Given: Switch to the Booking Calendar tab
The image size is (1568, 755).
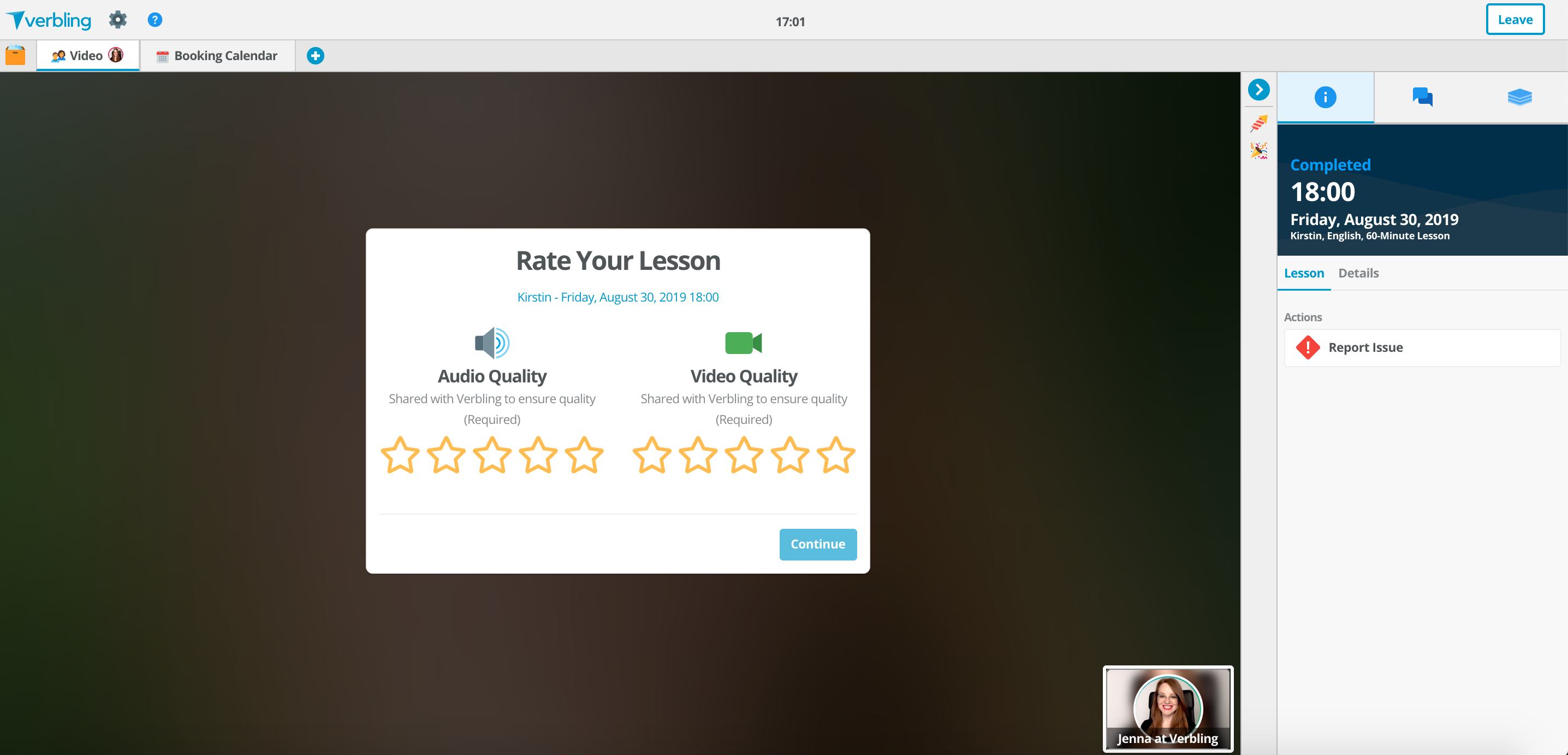Looking at the screenshot, I should (217, 56).
